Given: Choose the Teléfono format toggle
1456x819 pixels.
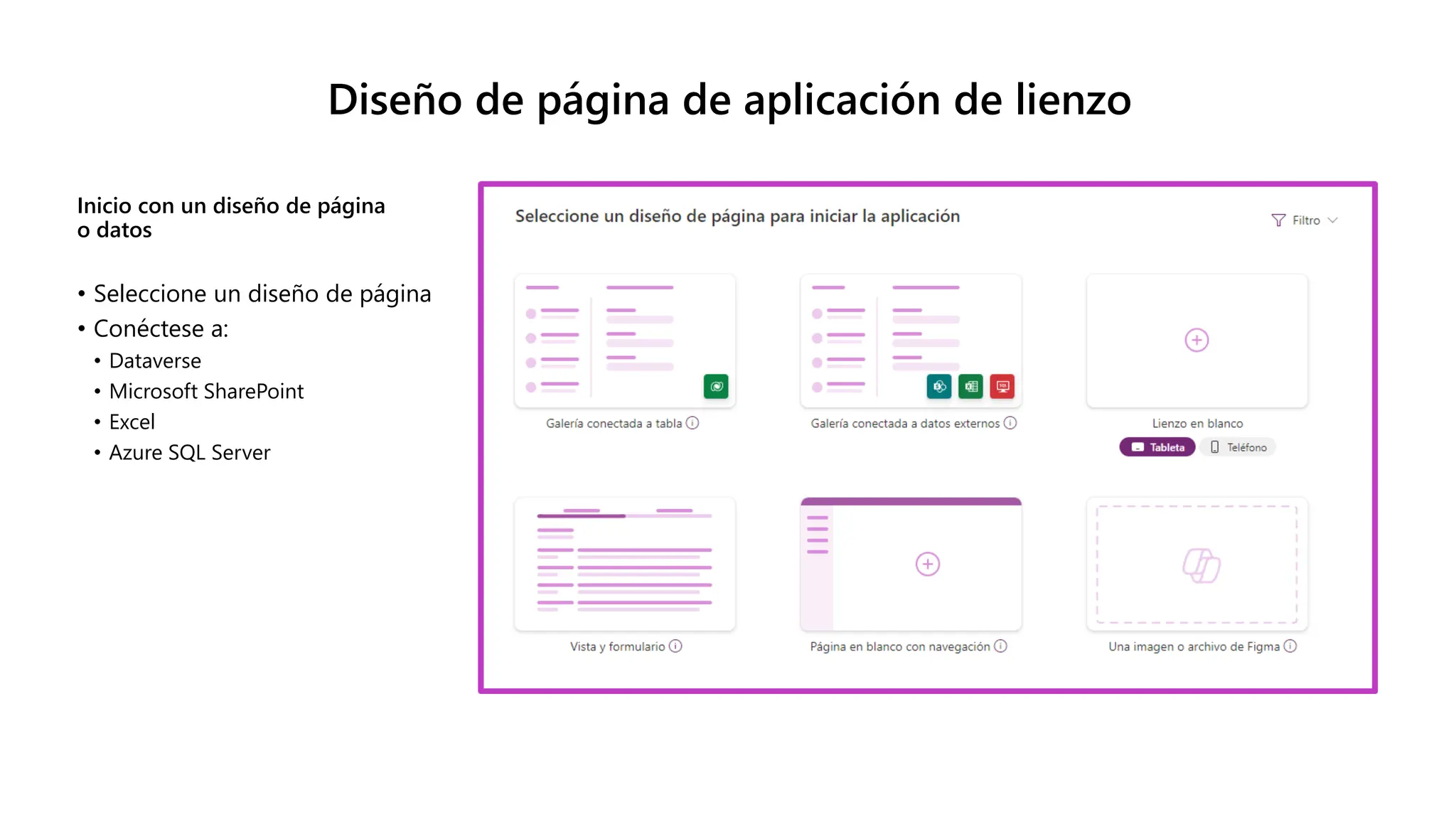Looking at the screenshot, I should pyautogui.click(x=1238, y=447).
